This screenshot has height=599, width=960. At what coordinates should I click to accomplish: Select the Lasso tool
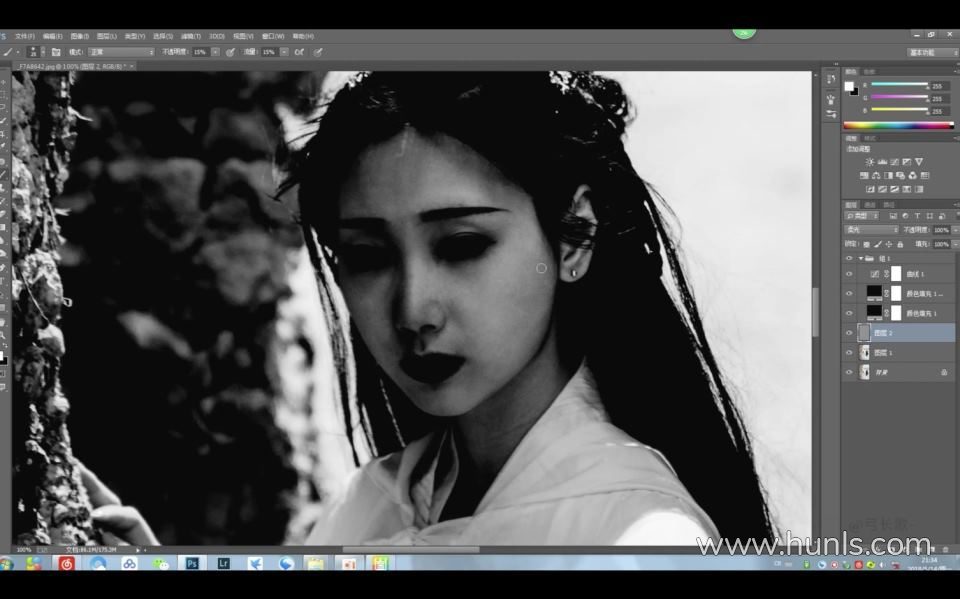4,108
